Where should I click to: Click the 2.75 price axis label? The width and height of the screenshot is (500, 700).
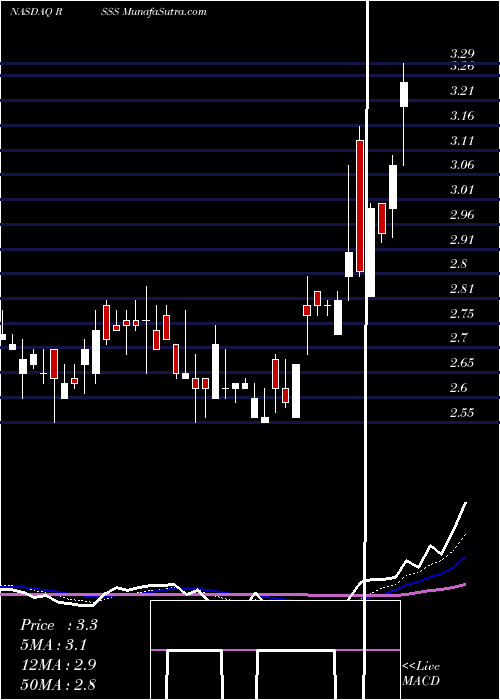tap(462, 314)
